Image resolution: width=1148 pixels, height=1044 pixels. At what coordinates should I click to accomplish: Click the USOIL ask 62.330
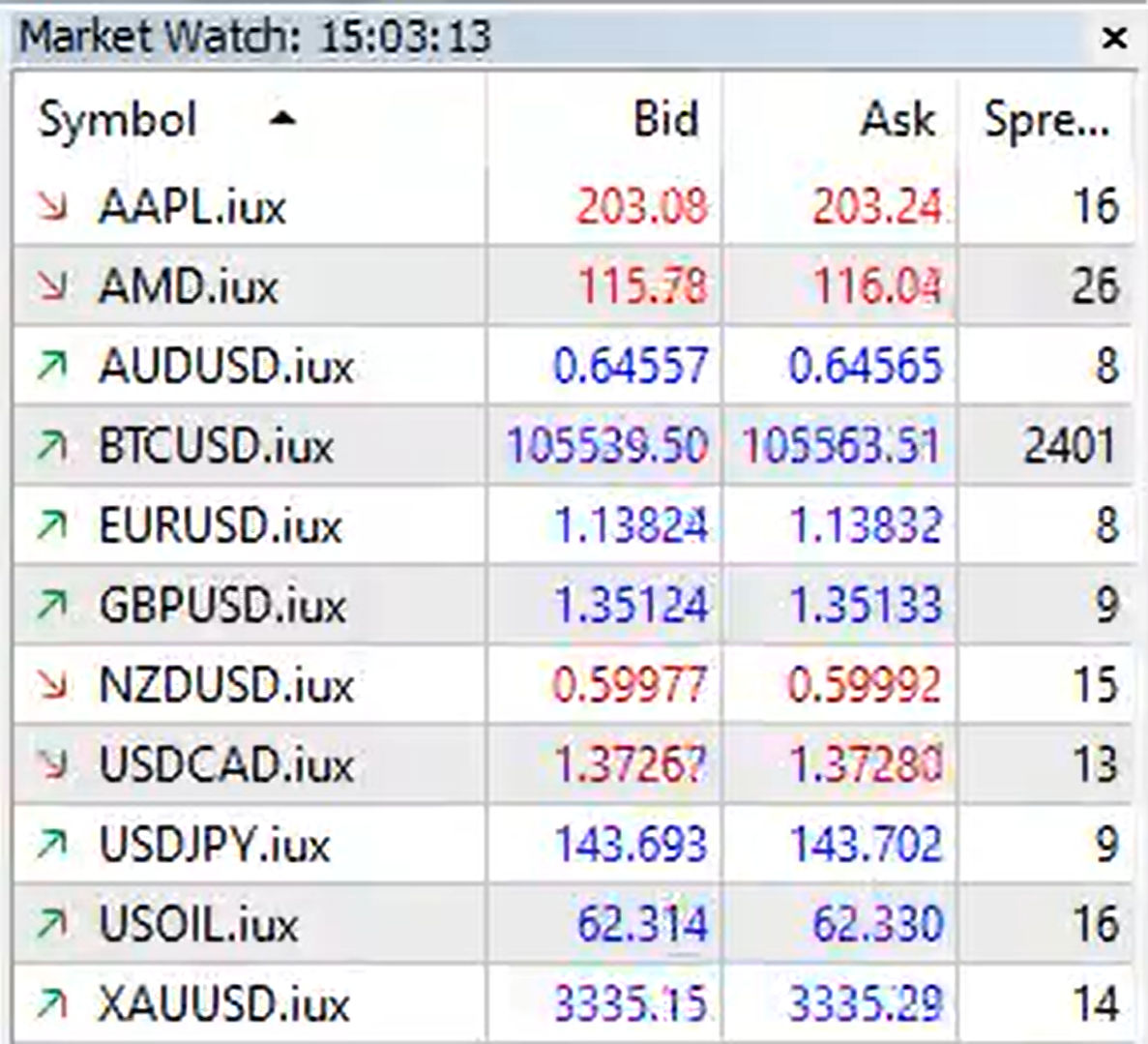pyautogui.click(x=878, y=925)
